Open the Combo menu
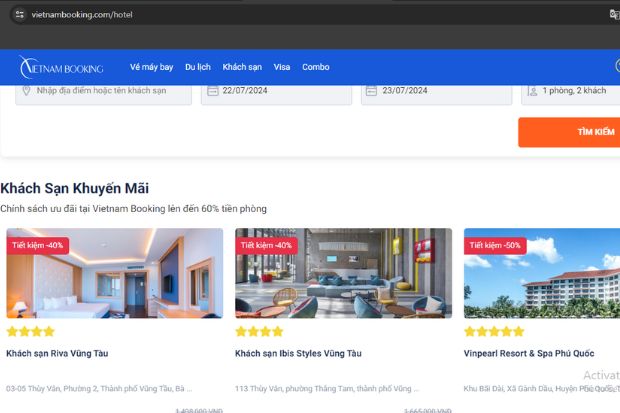The width and height of the screenshot is (620, 413). (316, 67)
